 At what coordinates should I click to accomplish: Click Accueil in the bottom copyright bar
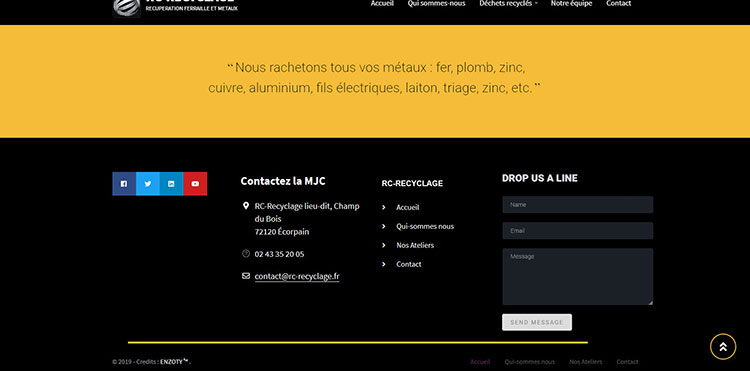pyautogui.click(x=480, y=362)
